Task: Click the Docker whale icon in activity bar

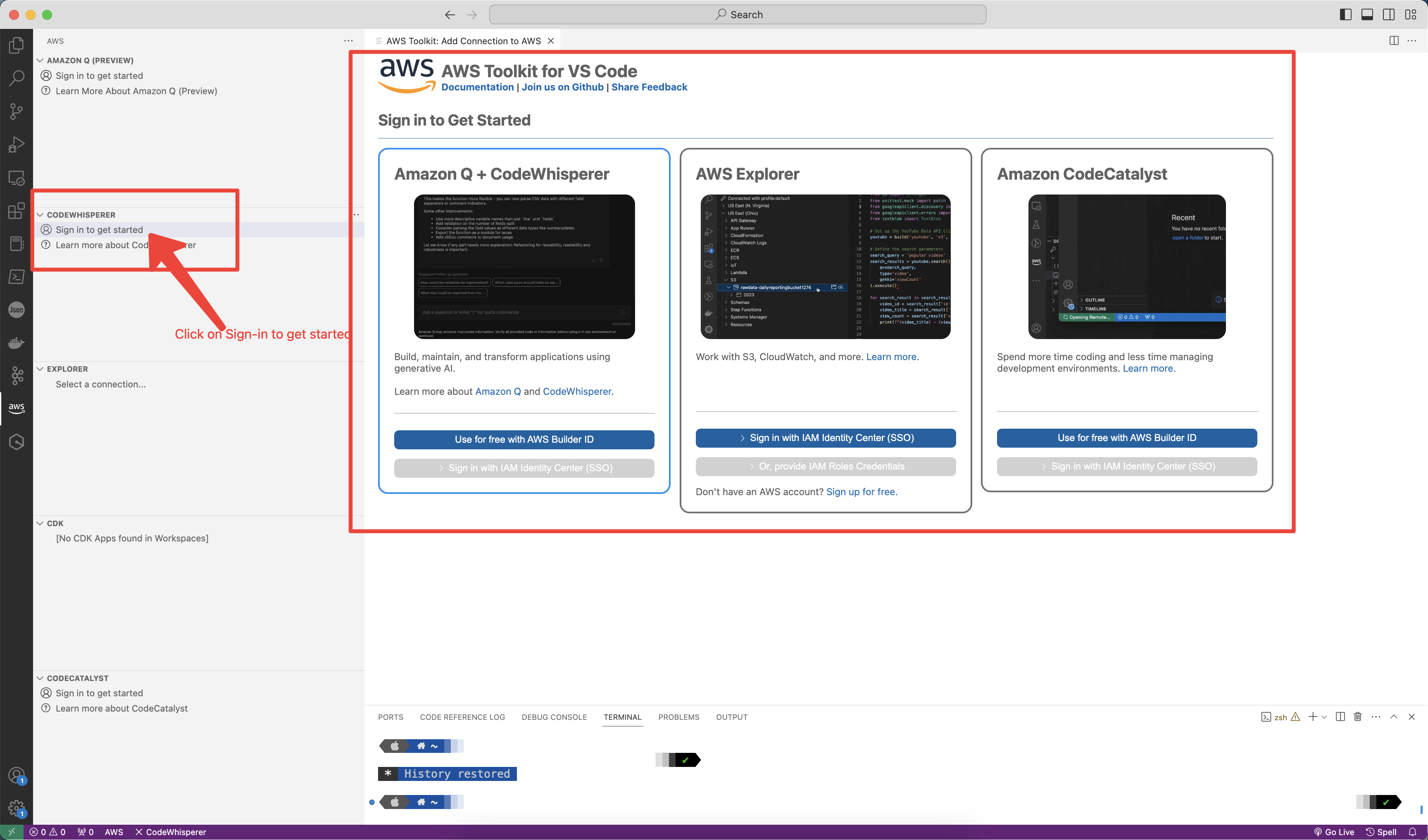Action: pos(17,343)
